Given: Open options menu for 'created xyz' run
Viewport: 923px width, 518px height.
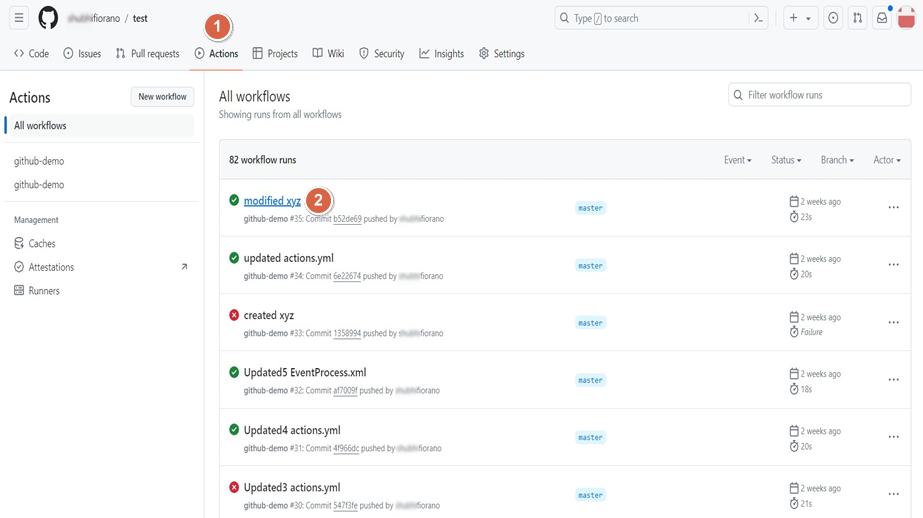Looking at the screenshot, I should point(893,323).
